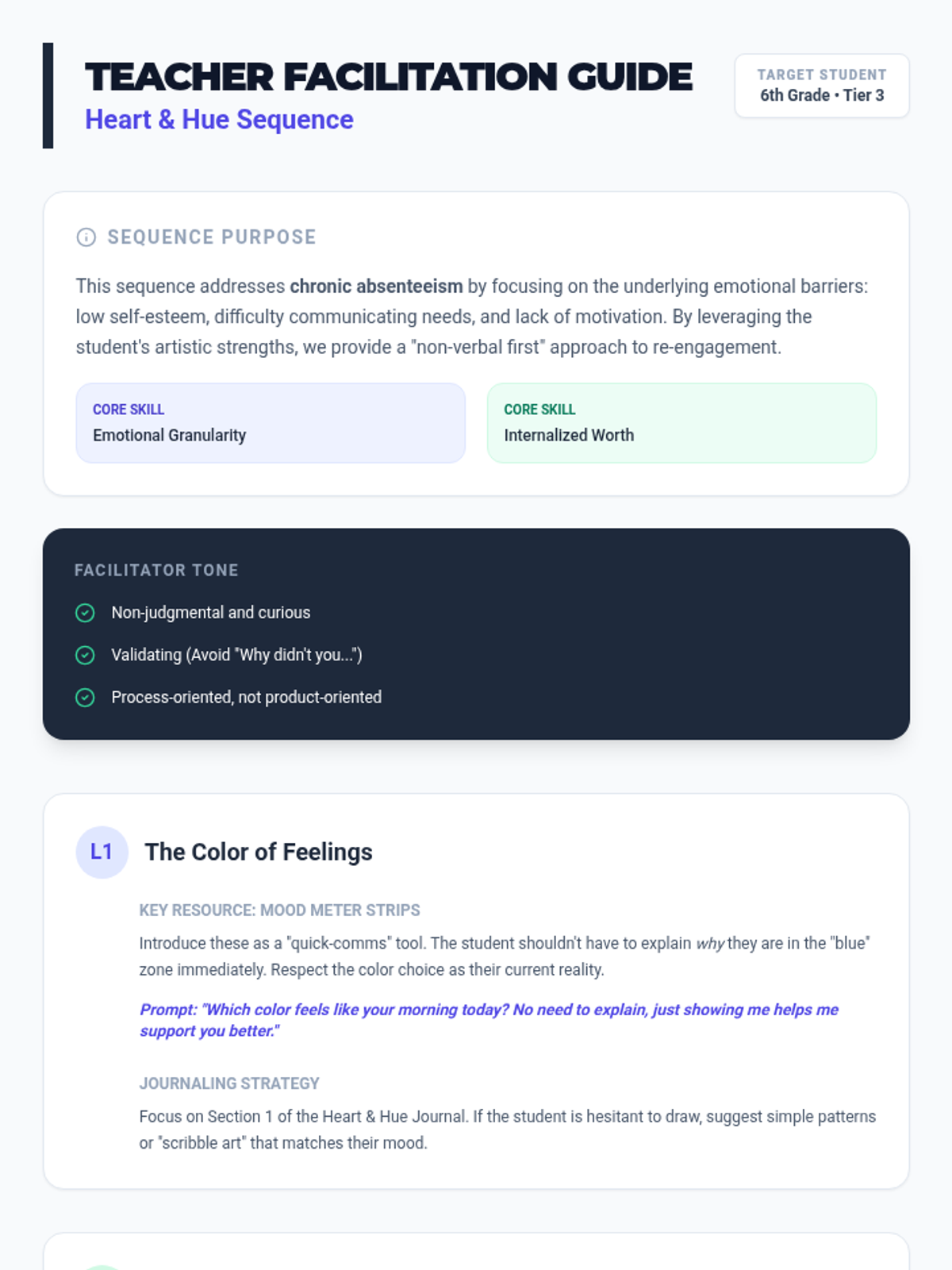Click the dark vertical bar beside the title
The width and height of the screenshot is (952, 1270).
48,95
